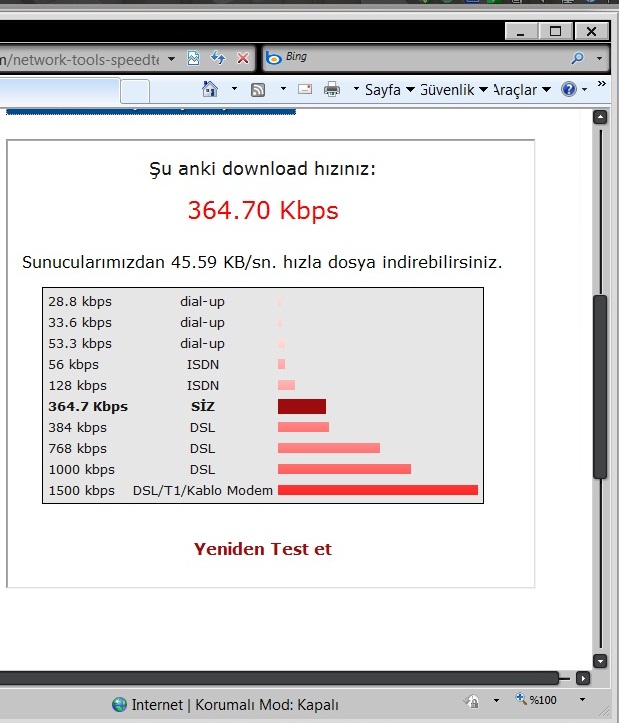619x723 pixels.
Task: Click the Compatibility View icon
Action: point(194,59)
